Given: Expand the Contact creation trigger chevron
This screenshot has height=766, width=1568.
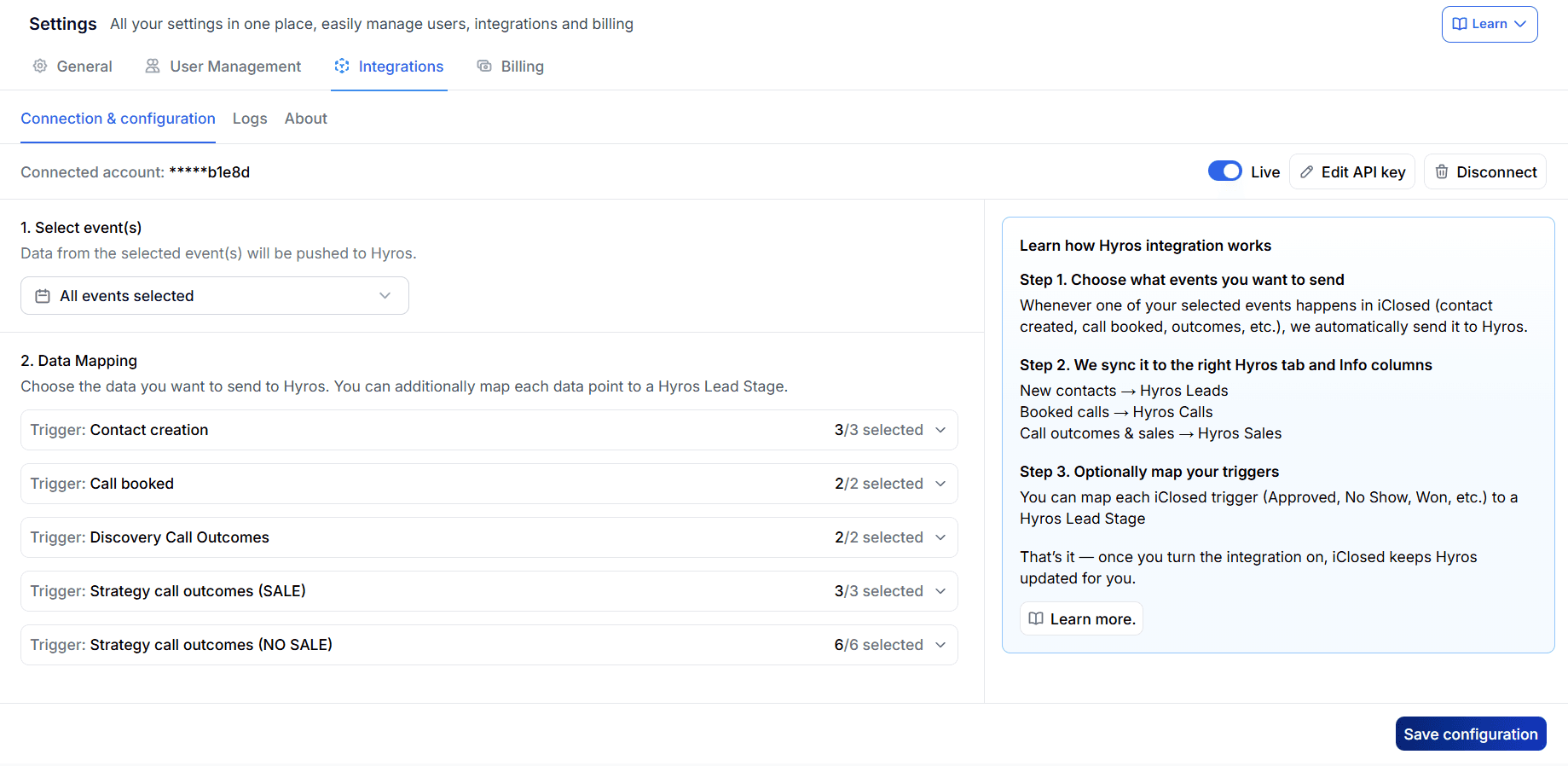Looking at the screenshot, I should click(x=940, y=430).
